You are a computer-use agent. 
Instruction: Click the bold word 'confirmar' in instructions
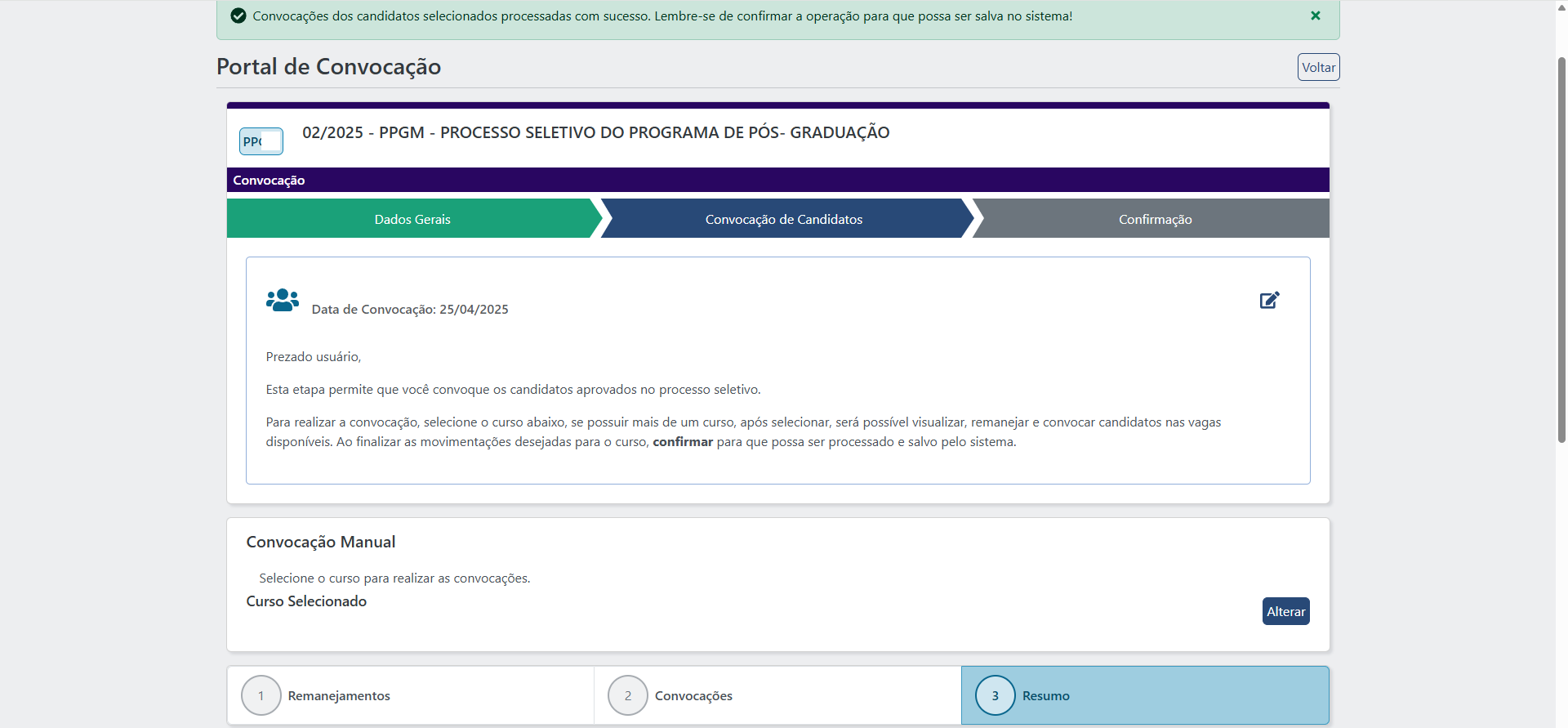(683, 442)
